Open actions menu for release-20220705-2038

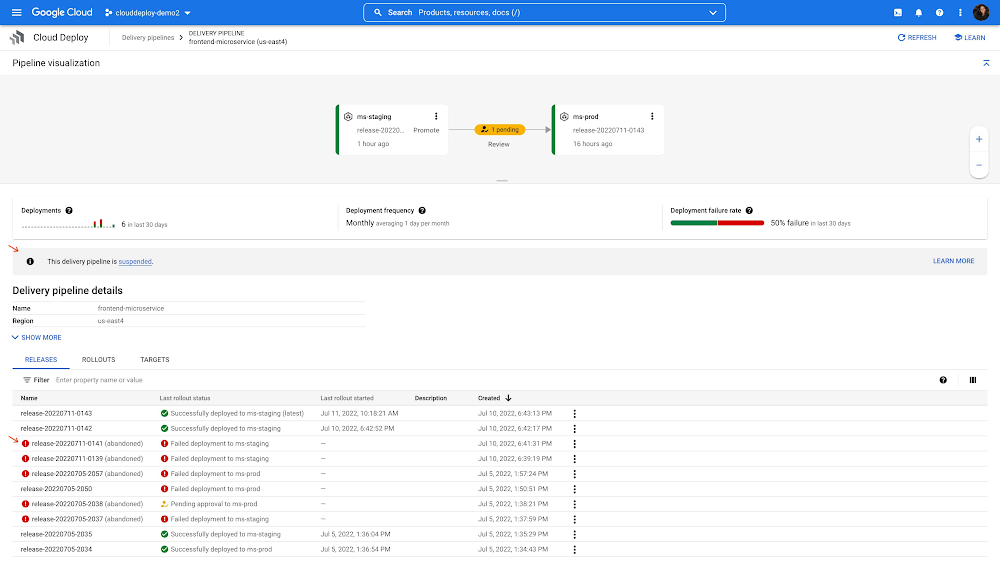click(x=575, y=504)
